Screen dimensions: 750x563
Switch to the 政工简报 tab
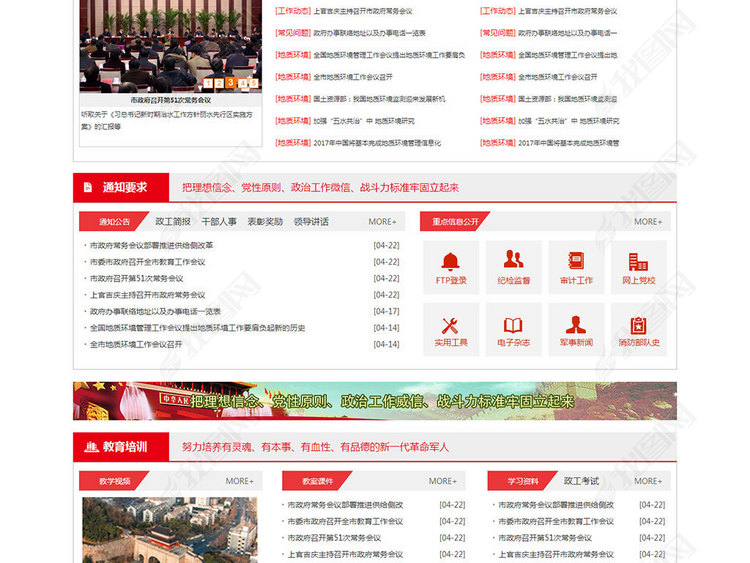[173, 221]
